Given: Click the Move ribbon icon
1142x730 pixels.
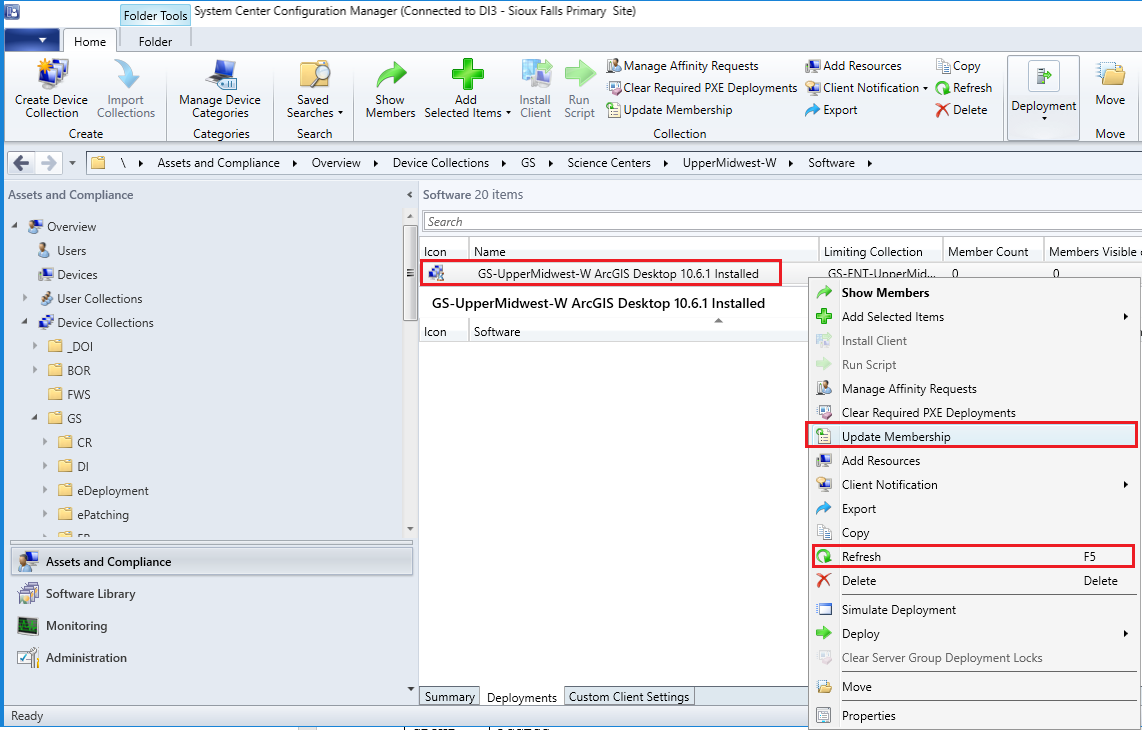Looking at the screenshot, I should [x=1110, y=85].
